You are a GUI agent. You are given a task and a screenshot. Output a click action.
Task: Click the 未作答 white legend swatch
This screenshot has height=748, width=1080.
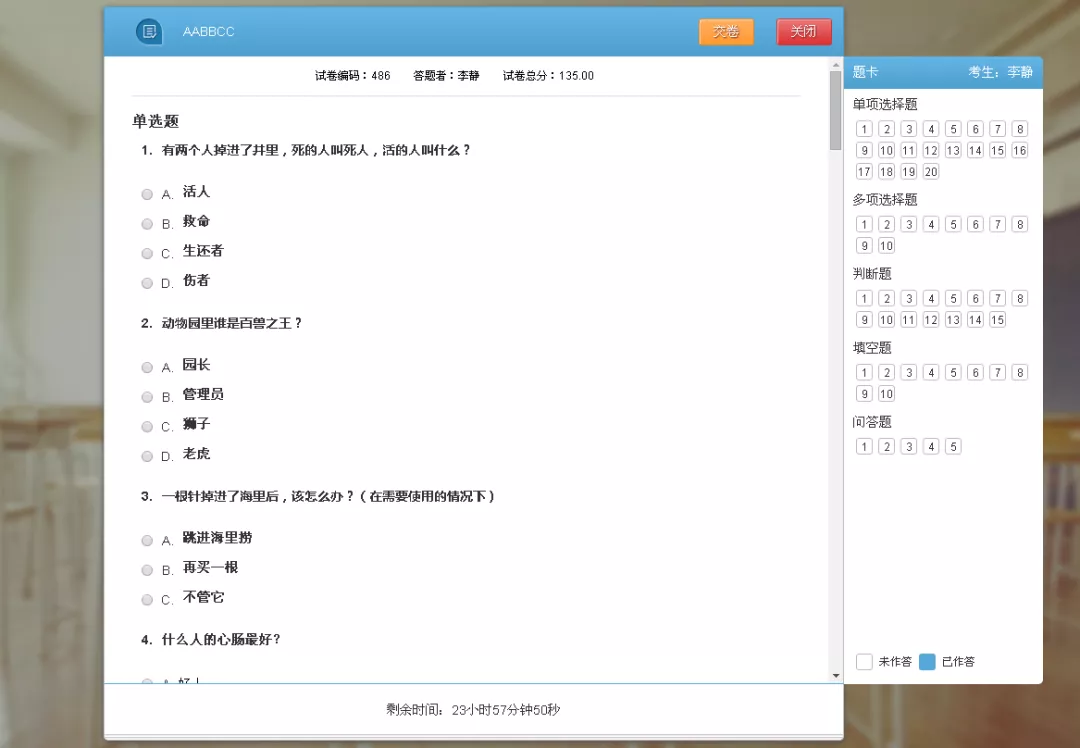tap(864, 661)
